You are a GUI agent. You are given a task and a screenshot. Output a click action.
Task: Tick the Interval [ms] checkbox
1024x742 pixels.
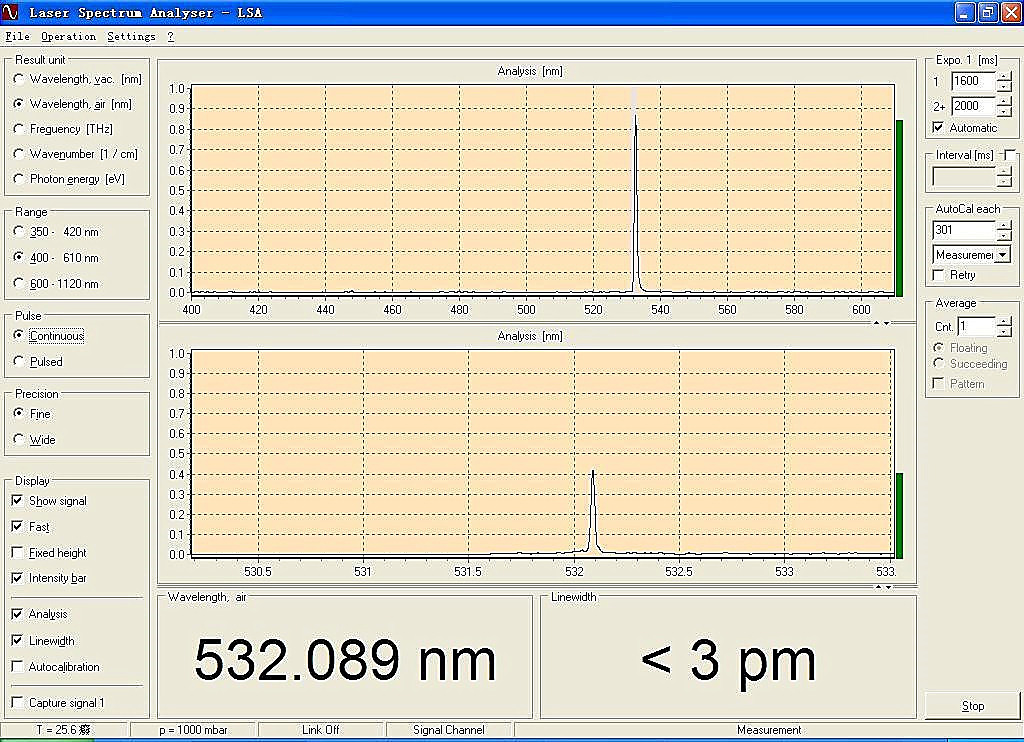(1010, 155)
